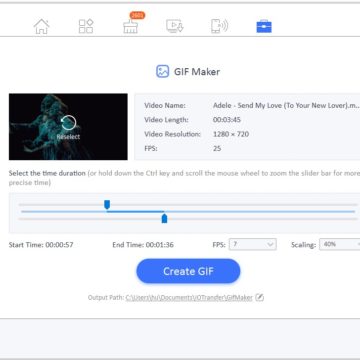Open the cleaner brush tab icon
Screen dimensions: 360x360
pos(130,27)
